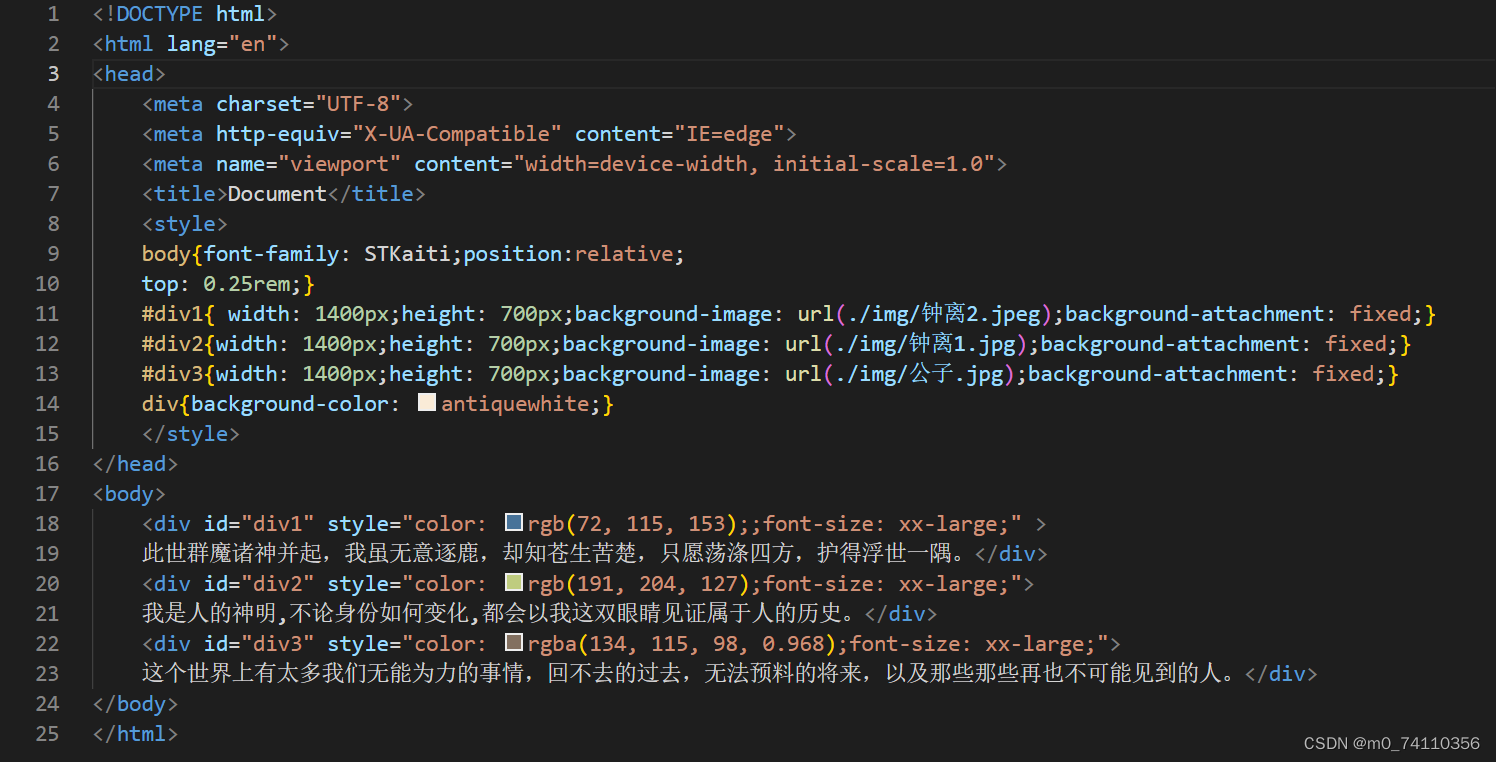This screenshot has width=1496, height=762.
Task: Click 'width=device-width, initial-scale=1.0' string
Action: [754, 164]
